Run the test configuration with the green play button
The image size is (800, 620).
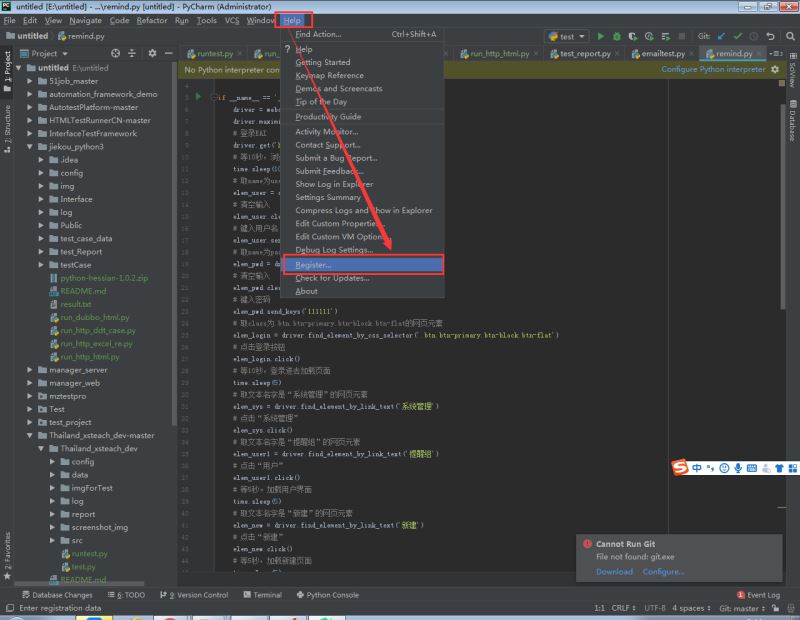(601, 36)
